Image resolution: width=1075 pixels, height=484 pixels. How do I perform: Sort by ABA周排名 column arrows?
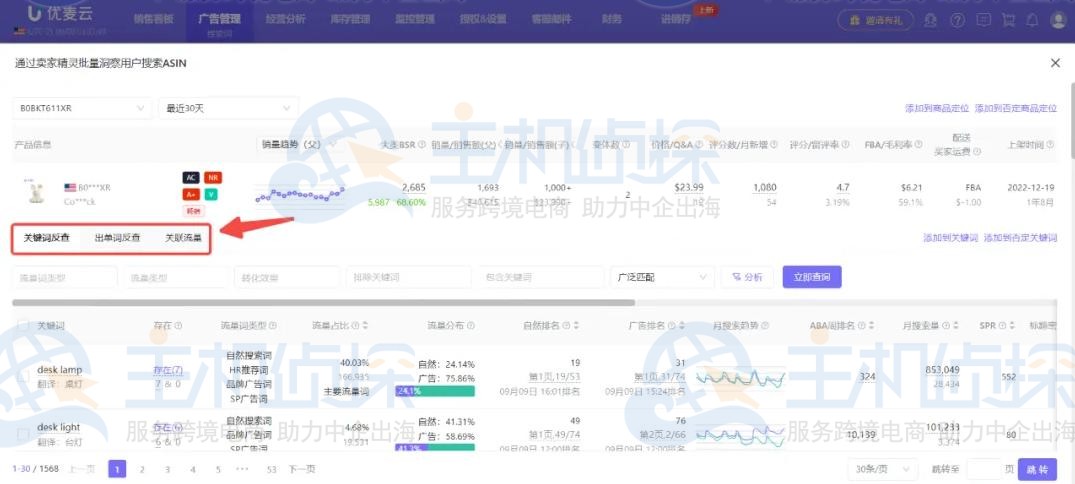[872, 326]
